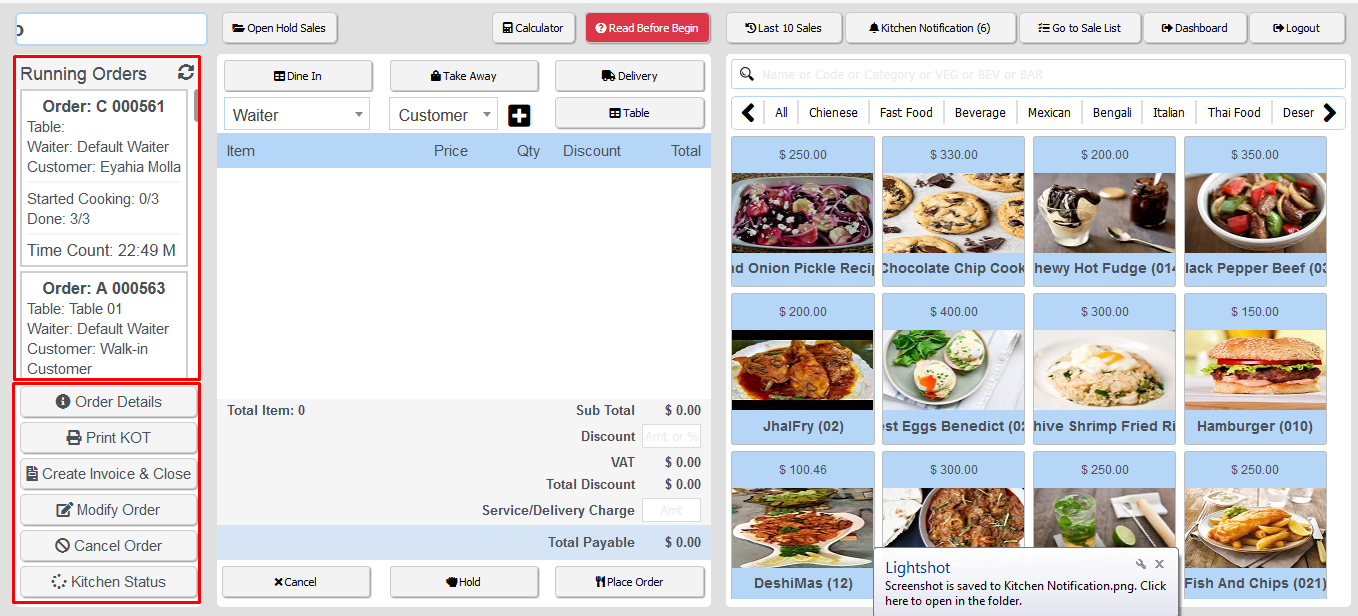The image size is (1358, 616).
Task: Click the "Total Payable" label
Action: click(591, 542)
